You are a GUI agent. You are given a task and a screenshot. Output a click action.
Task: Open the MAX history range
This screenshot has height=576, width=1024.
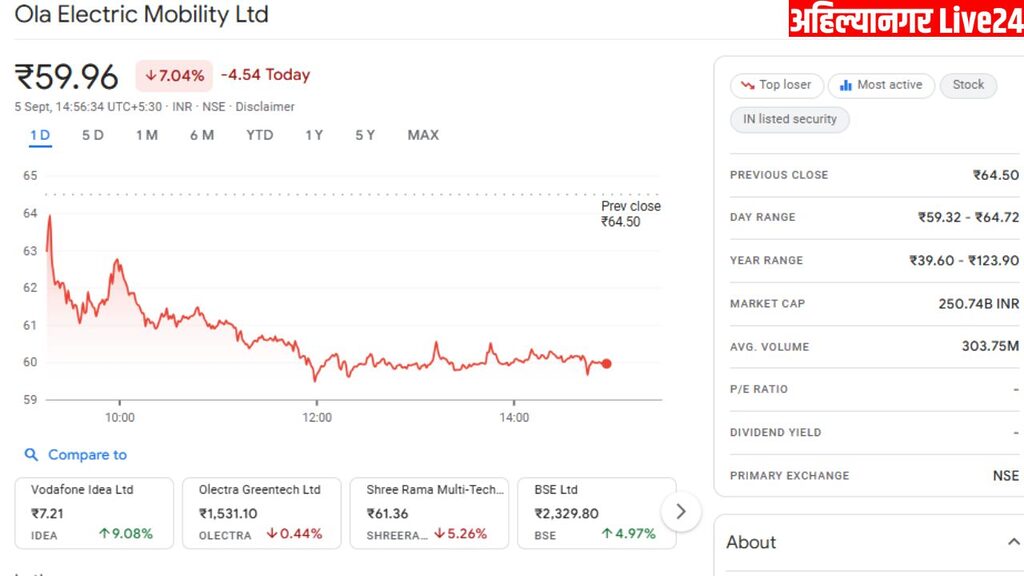423,135
